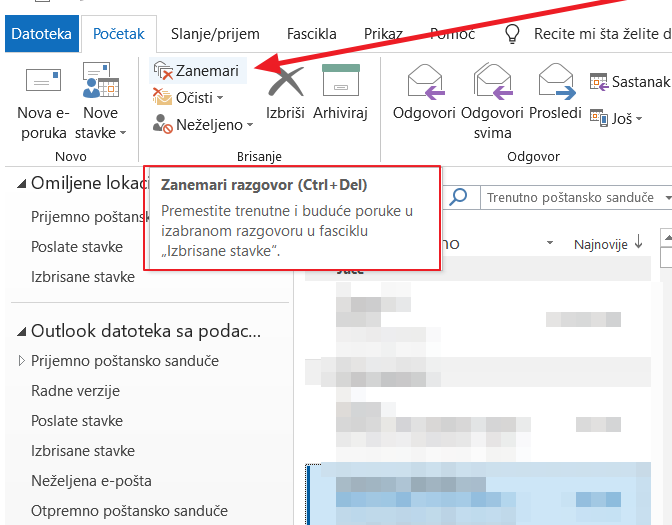
Task: Open the Otpremno poštansko sanduče folder
Action: coord(129,511)
